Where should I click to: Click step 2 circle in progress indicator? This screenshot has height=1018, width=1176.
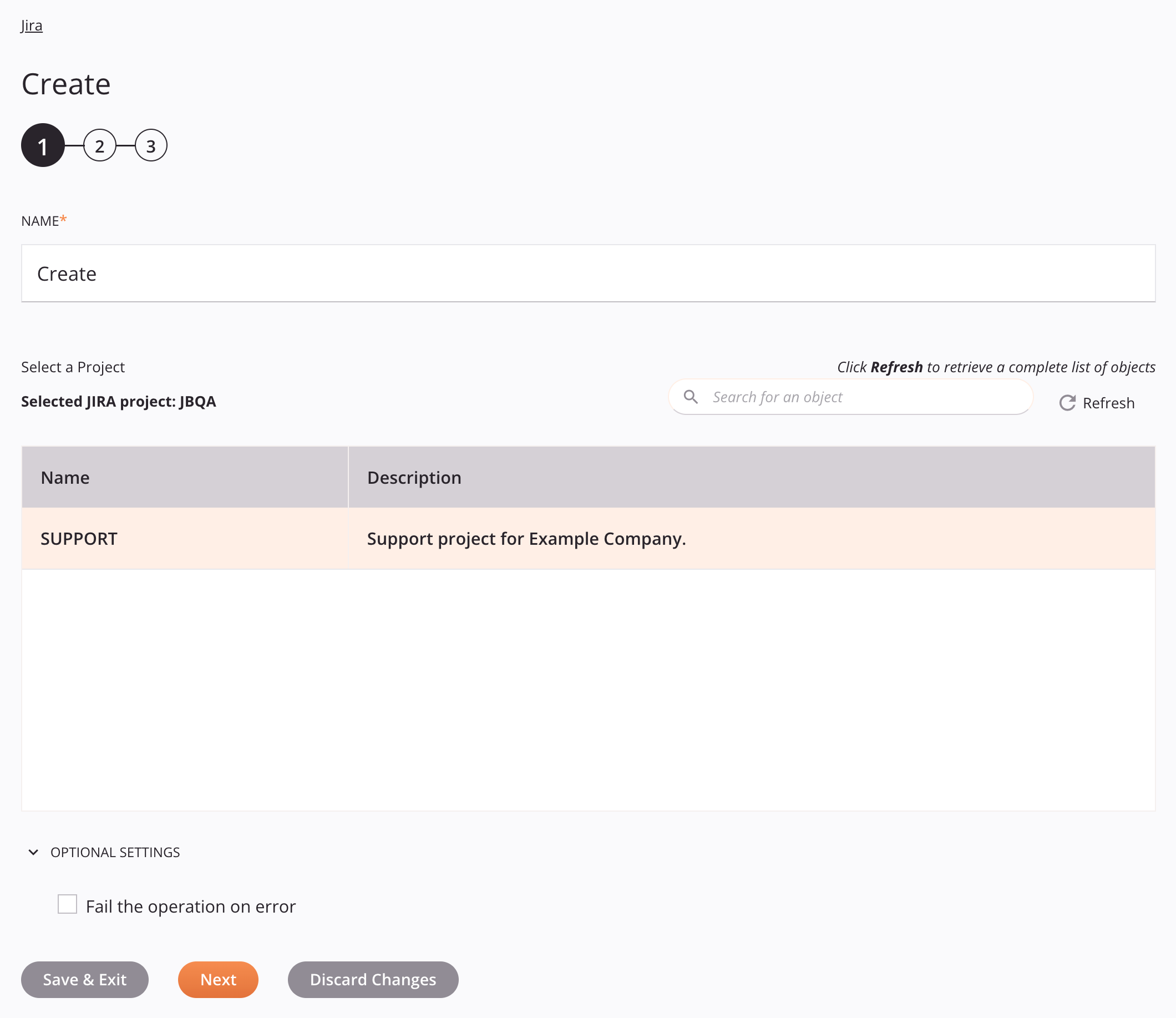(98, 145)
